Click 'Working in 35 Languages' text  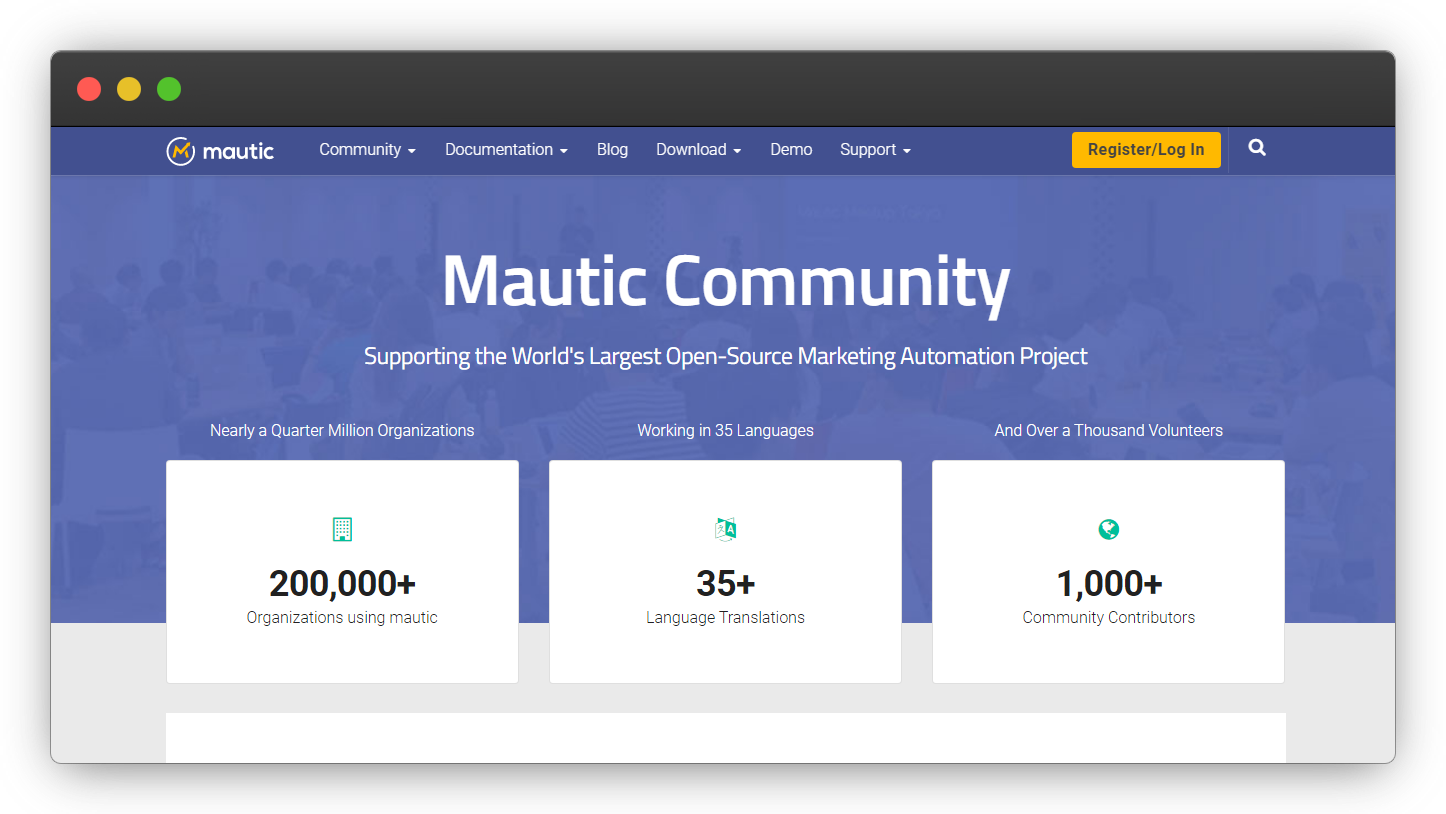coord(725,431)
